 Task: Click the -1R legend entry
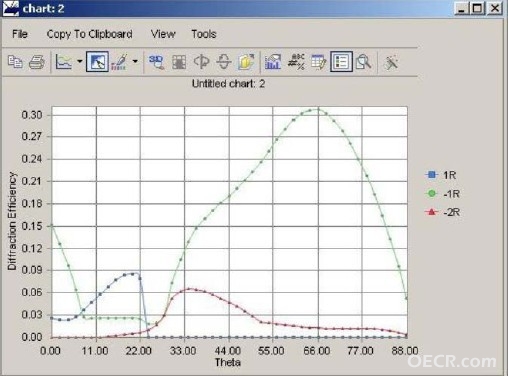[443, 193]
